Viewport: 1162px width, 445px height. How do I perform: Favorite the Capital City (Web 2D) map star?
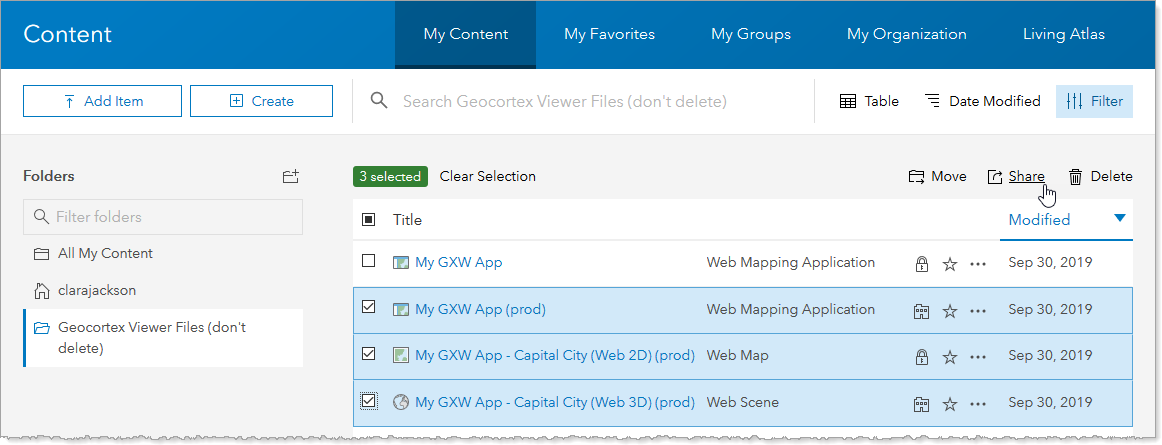950,357
